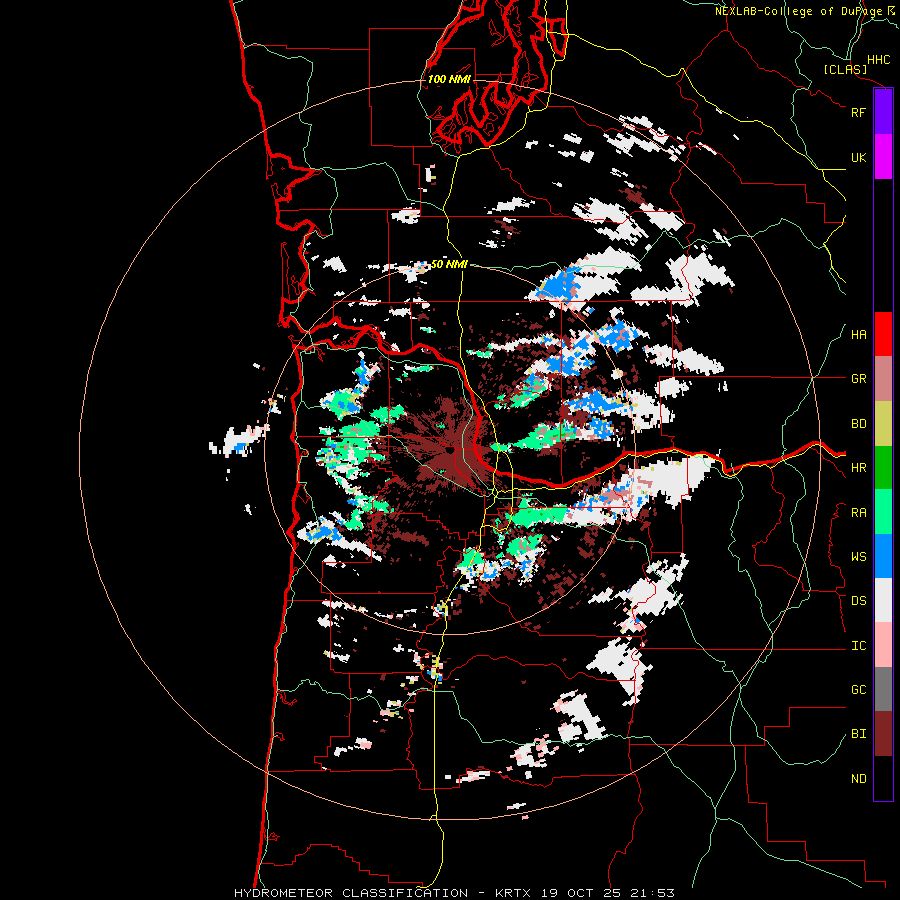The image size is (900, 900).
Task: Click the blue WS legend color swatch
Action: pos(883,556)
